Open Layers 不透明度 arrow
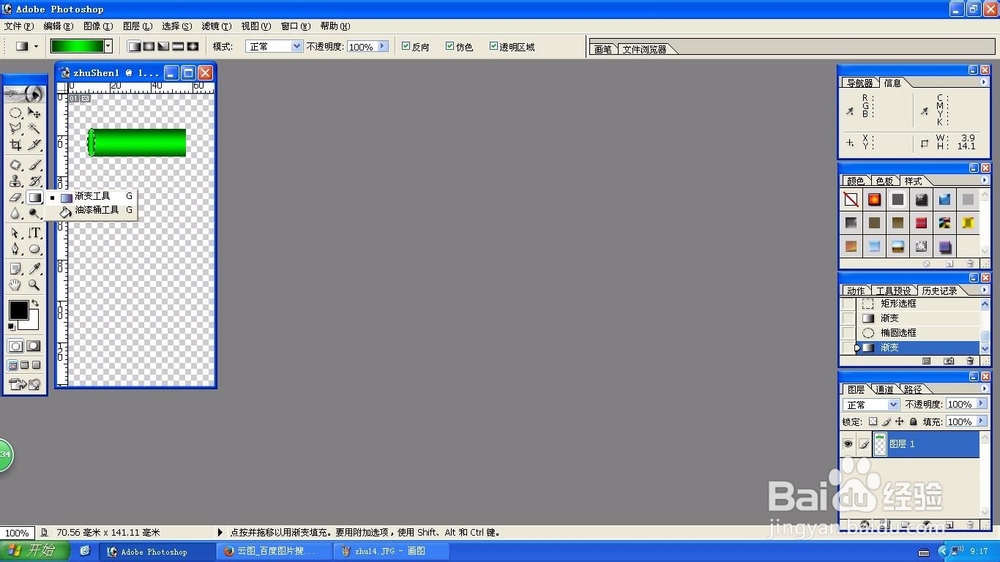The width and height of the screenshot is (1000, 562). (981, 404)
